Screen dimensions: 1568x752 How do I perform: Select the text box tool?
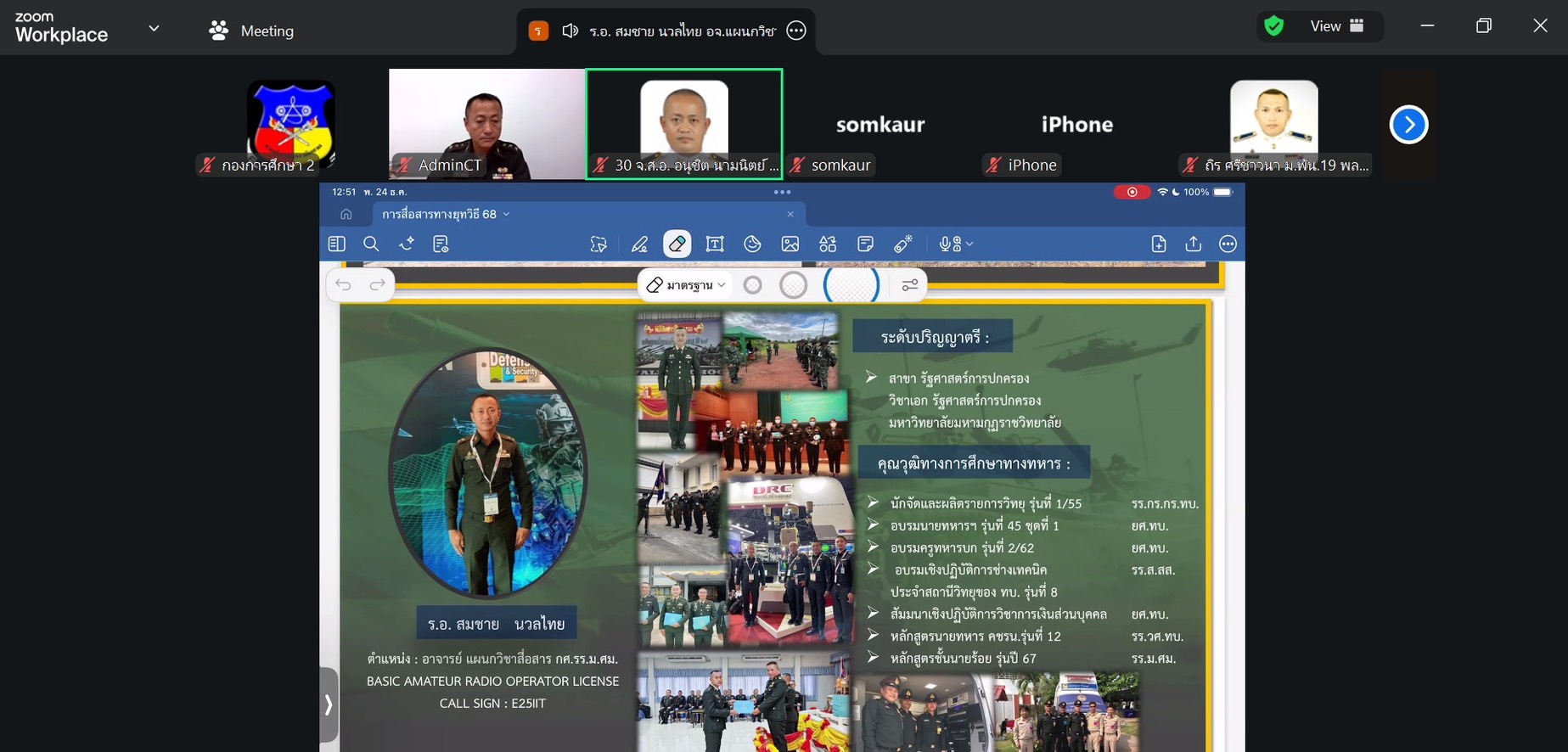(715, 244)
